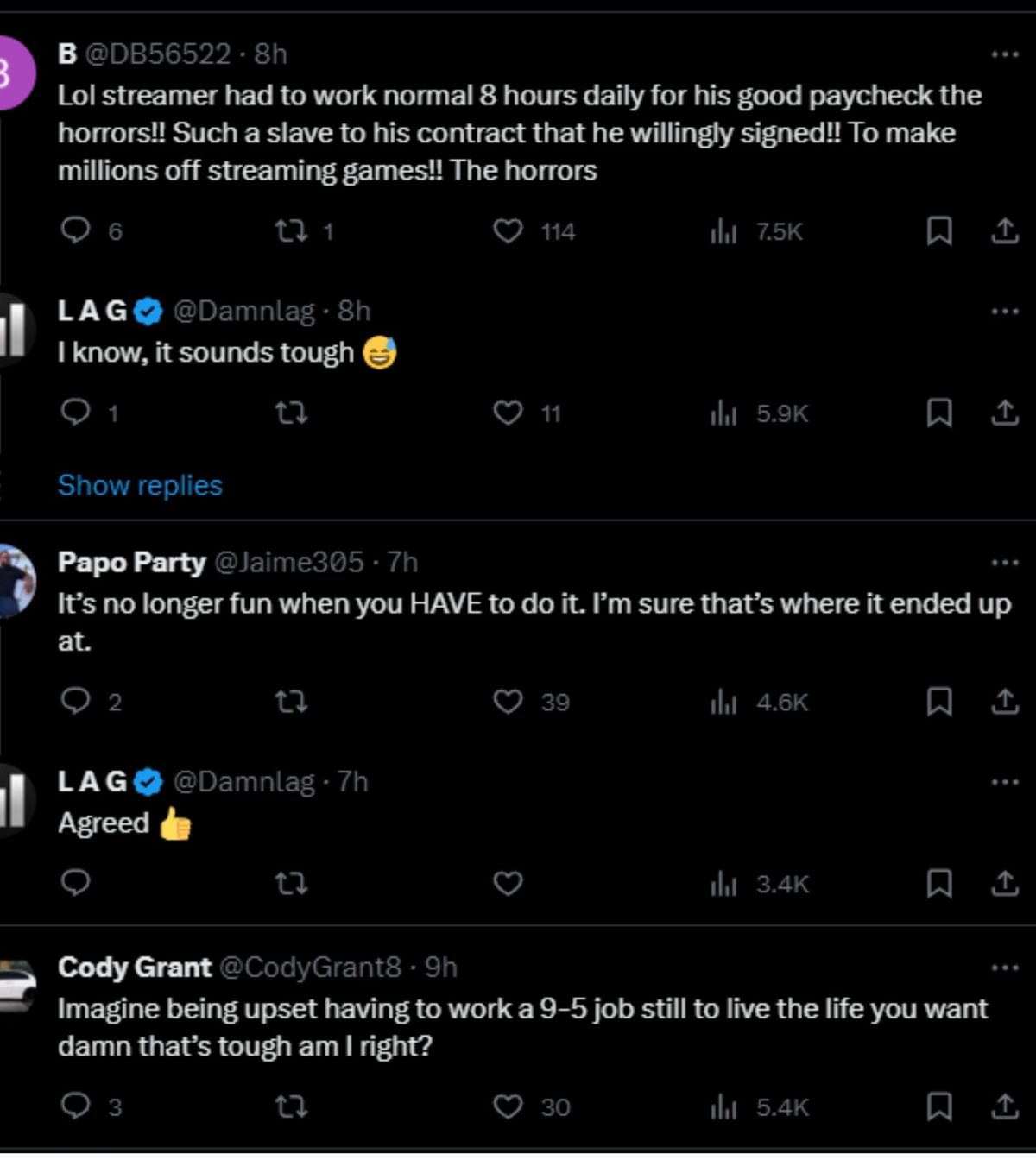Like L A G's 'I know, it sounds tough' reply
This screenshot has height=1160, width=1036.
click(x=509, y=413)
